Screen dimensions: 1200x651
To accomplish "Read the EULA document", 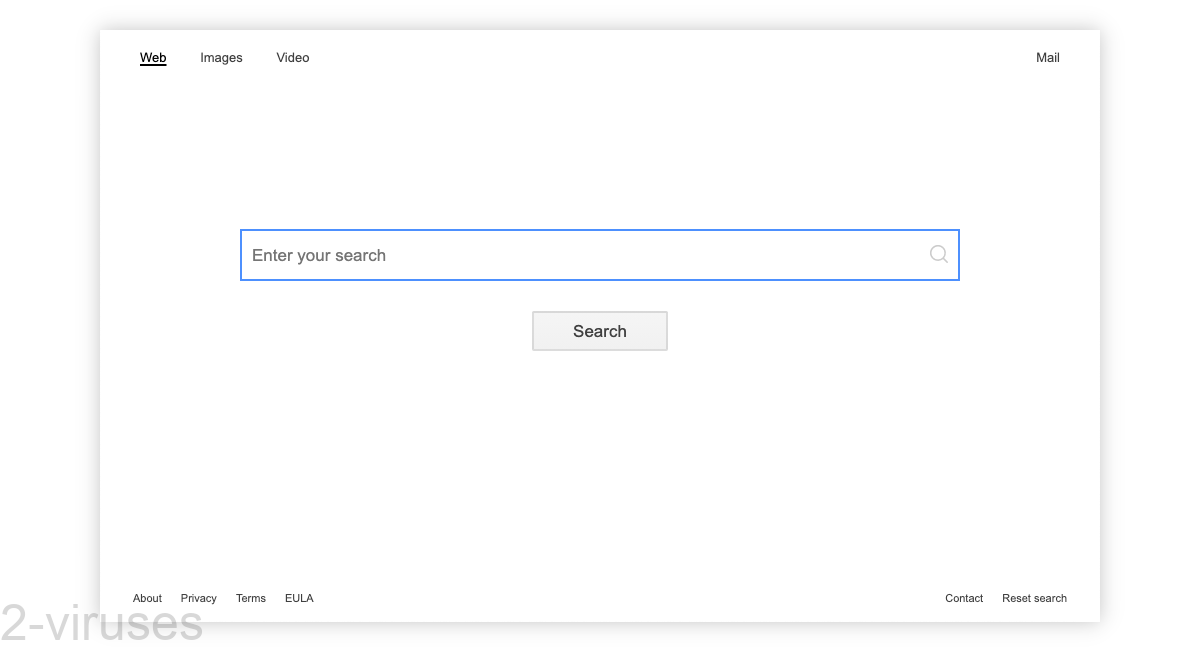I will click(x=299, y=598).
